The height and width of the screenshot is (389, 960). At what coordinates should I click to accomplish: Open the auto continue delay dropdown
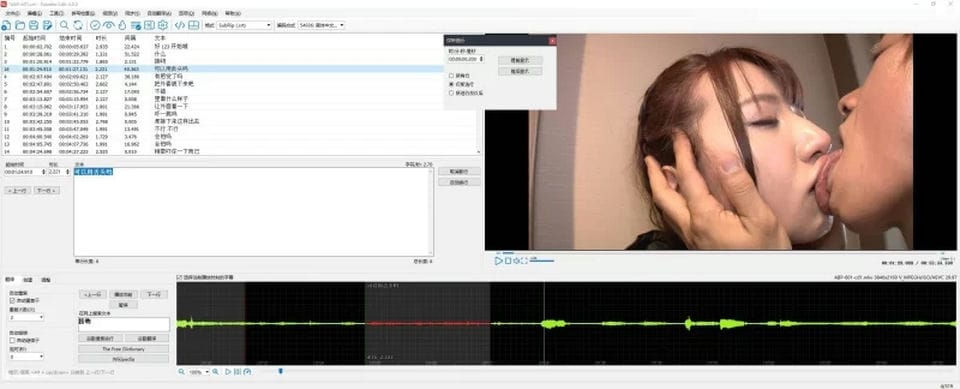tap(26, 356)
